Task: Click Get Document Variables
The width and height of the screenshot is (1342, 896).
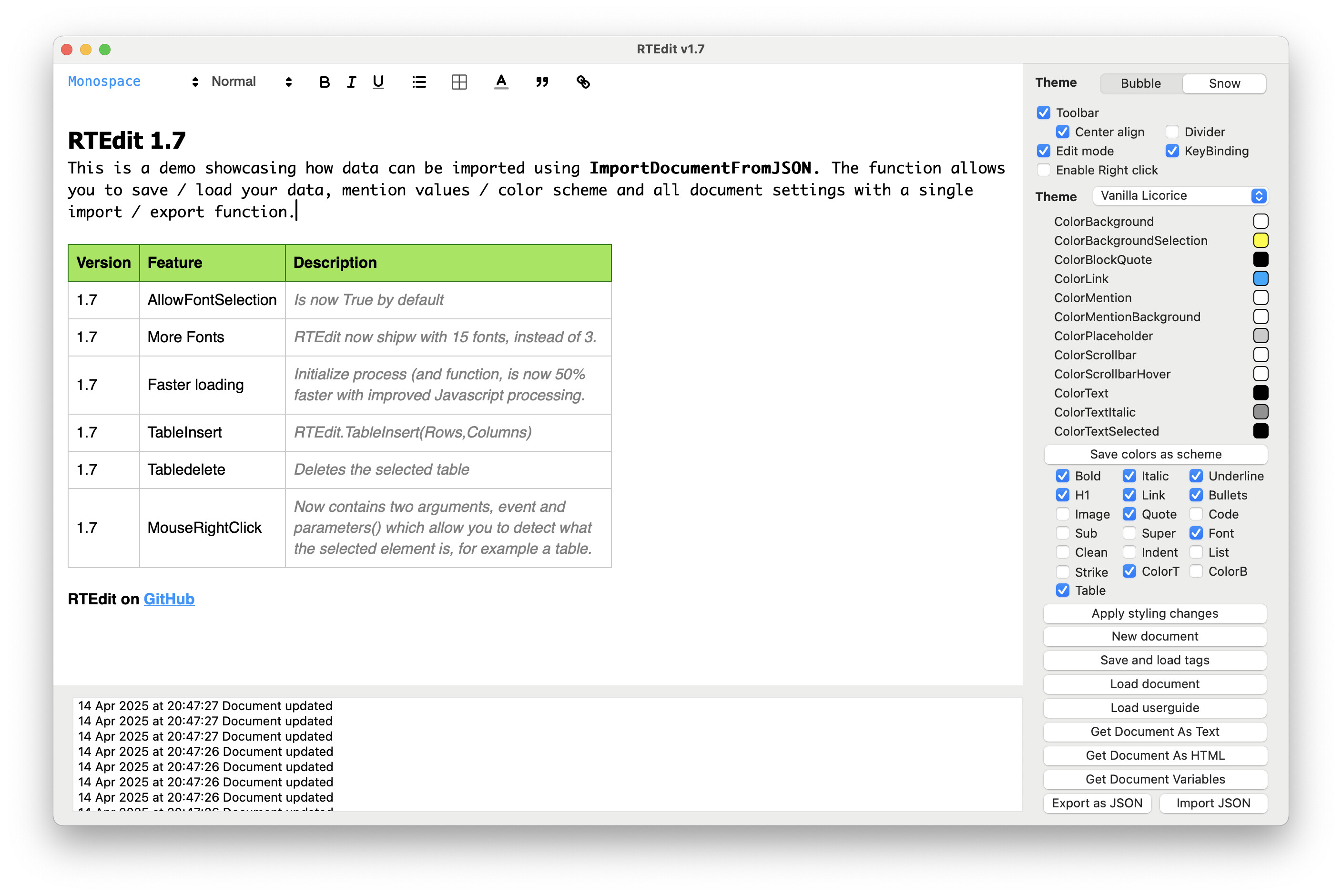Action: (x=1155, y=780)
